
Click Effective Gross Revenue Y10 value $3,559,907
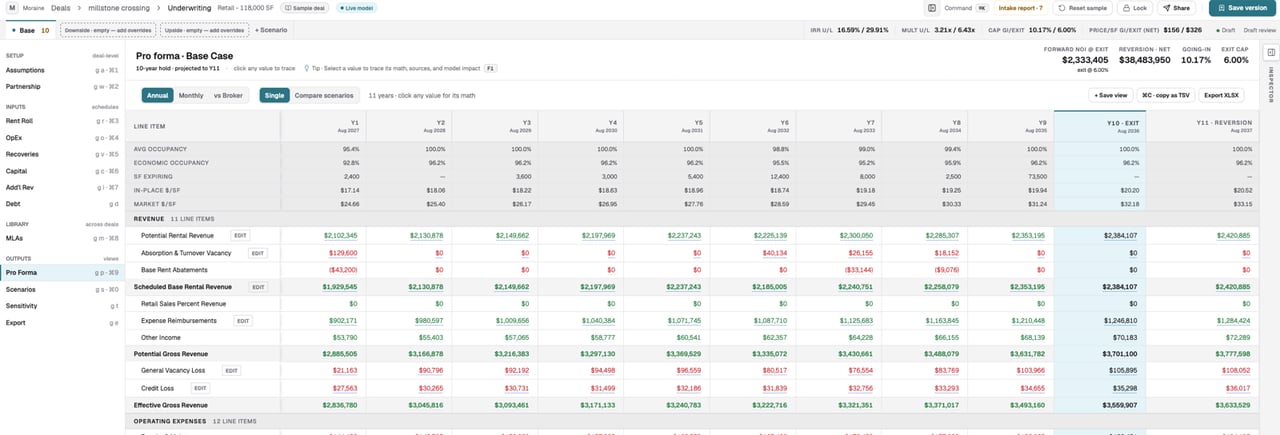pos(1118,405)
